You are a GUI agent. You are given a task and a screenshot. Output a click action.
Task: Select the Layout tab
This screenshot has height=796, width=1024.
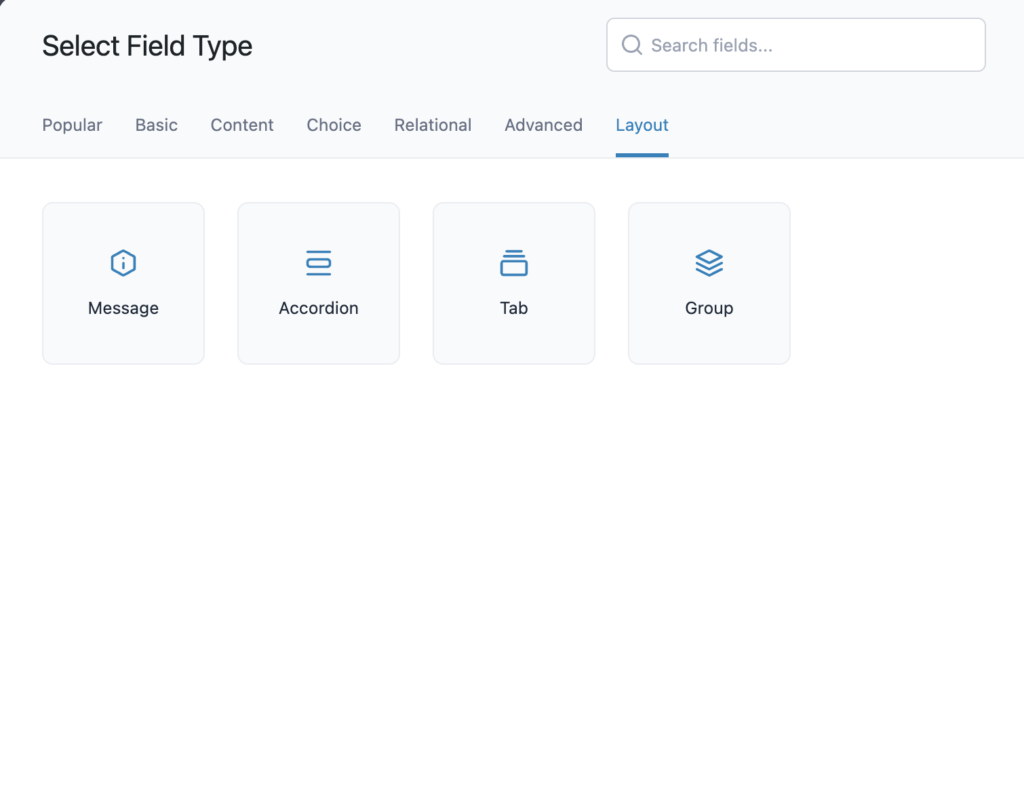[x=642, y=125]
